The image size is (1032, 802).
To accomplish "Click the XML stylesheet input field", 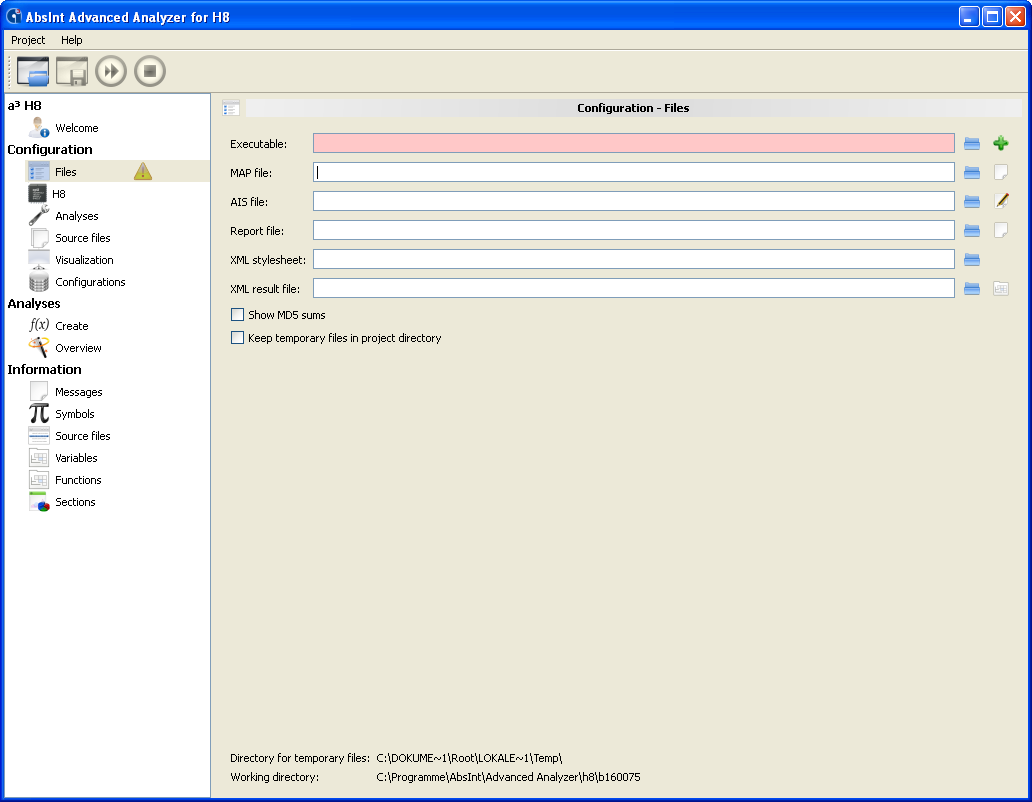I will [634, 259].
